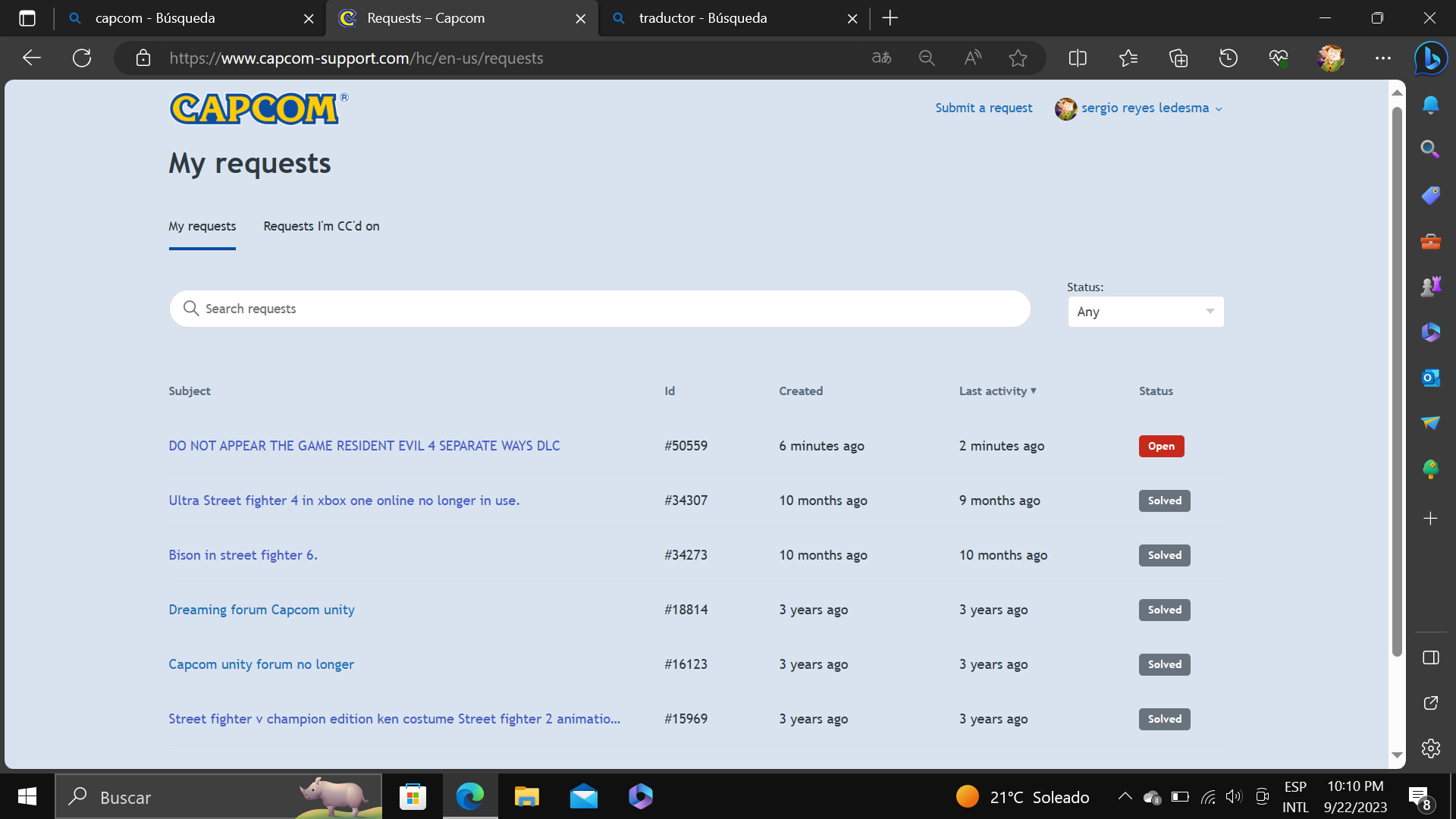Image resolution: width=1456 pixels, height=819 pixels.
Task: Open a new browser tab
Action: (890, 18)
